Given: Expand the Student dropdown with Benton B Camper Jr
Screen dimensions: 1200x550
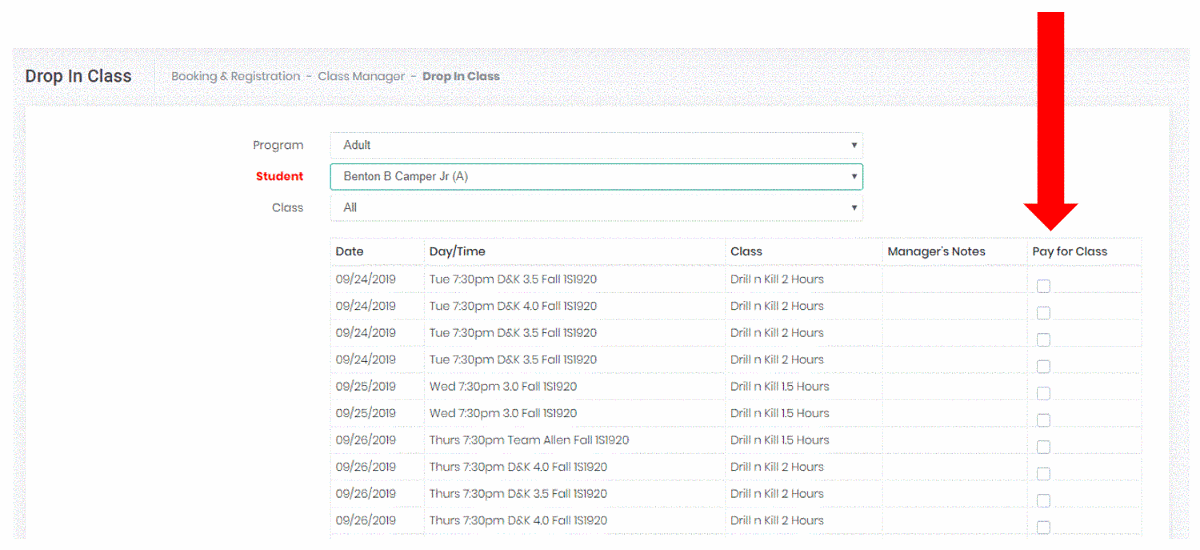Looking at the screenshot, I should click(596, 176).
